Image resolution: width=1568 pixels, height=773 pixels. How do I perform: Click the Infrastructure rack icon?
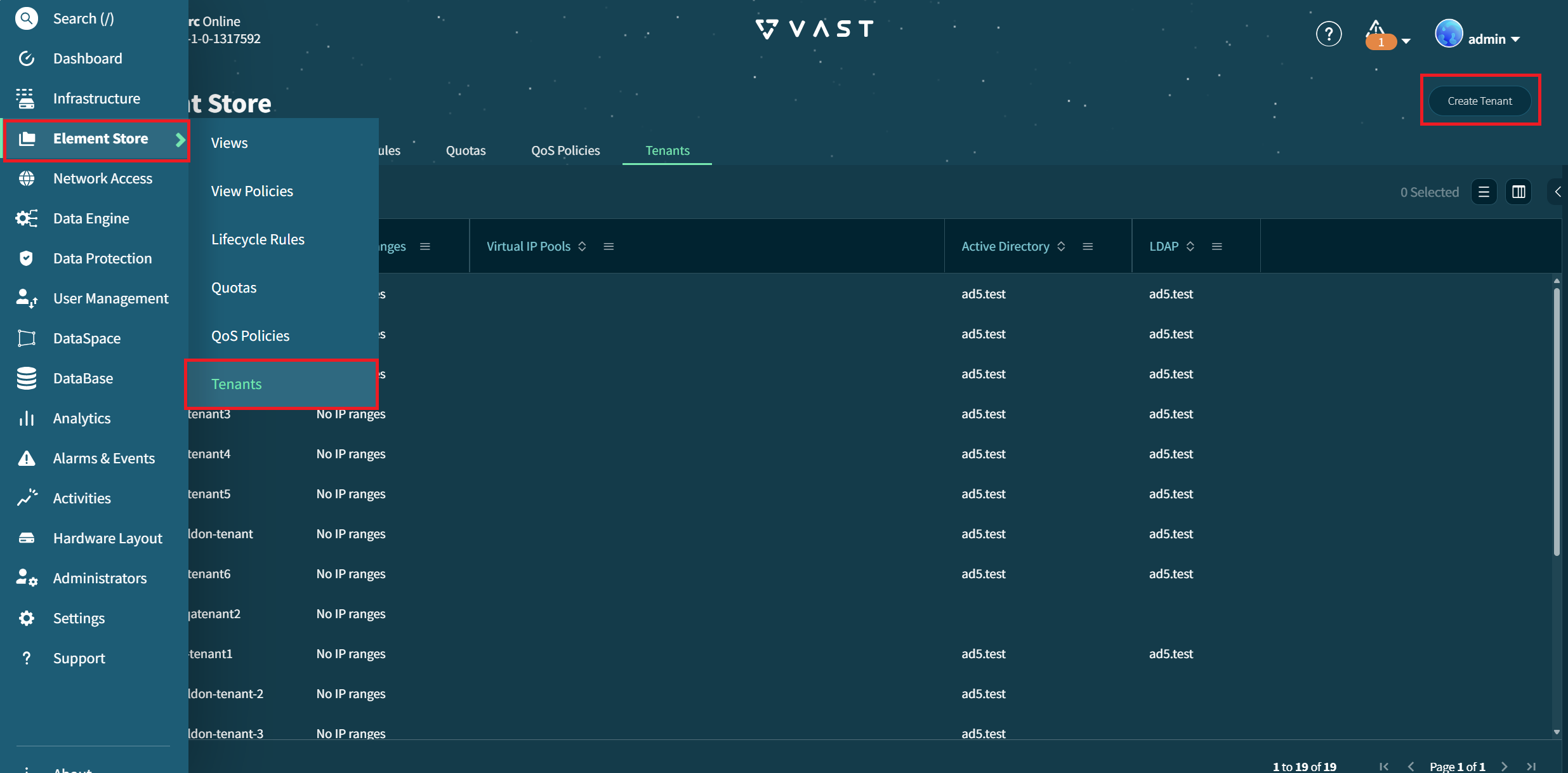(x=26, y=98)
